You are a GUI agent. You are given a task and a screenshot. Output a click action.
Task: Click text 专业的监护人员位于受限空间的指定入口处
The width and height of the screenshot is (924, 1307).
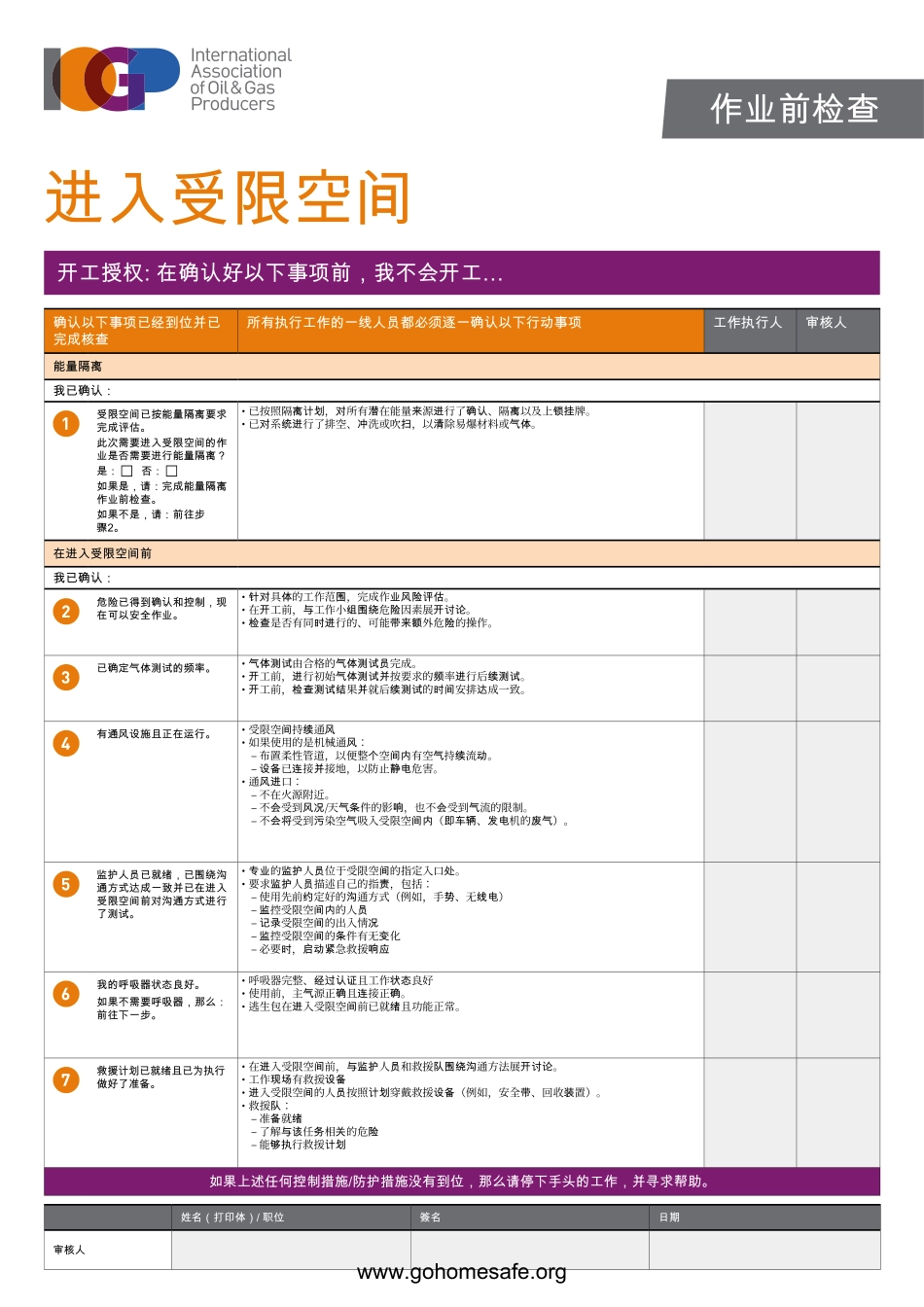(x=354, y=871)
